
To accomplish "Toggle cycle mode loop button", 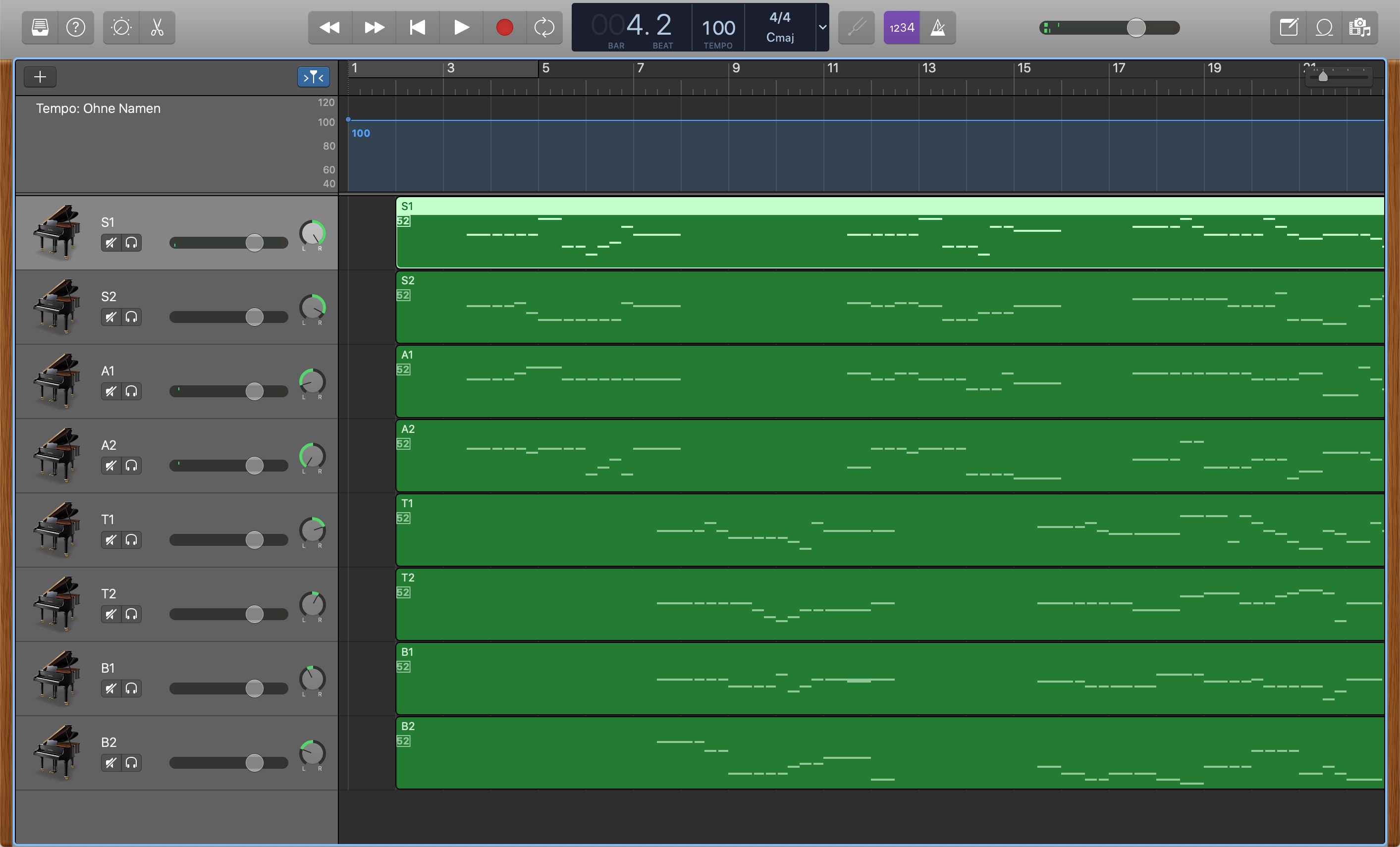I will (x=544, y=27).
